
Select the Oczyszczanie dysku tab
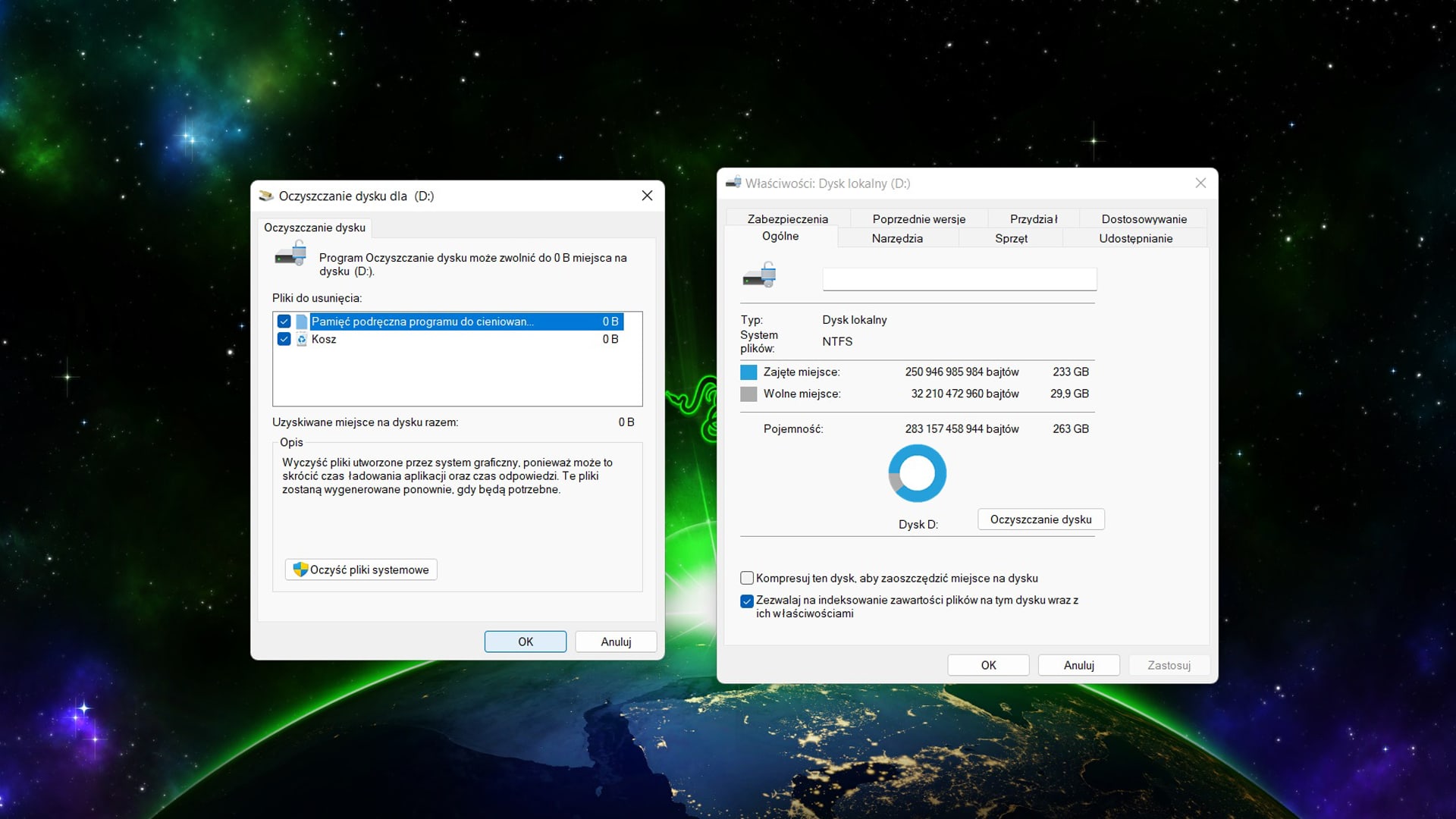(x=315, y=227)
